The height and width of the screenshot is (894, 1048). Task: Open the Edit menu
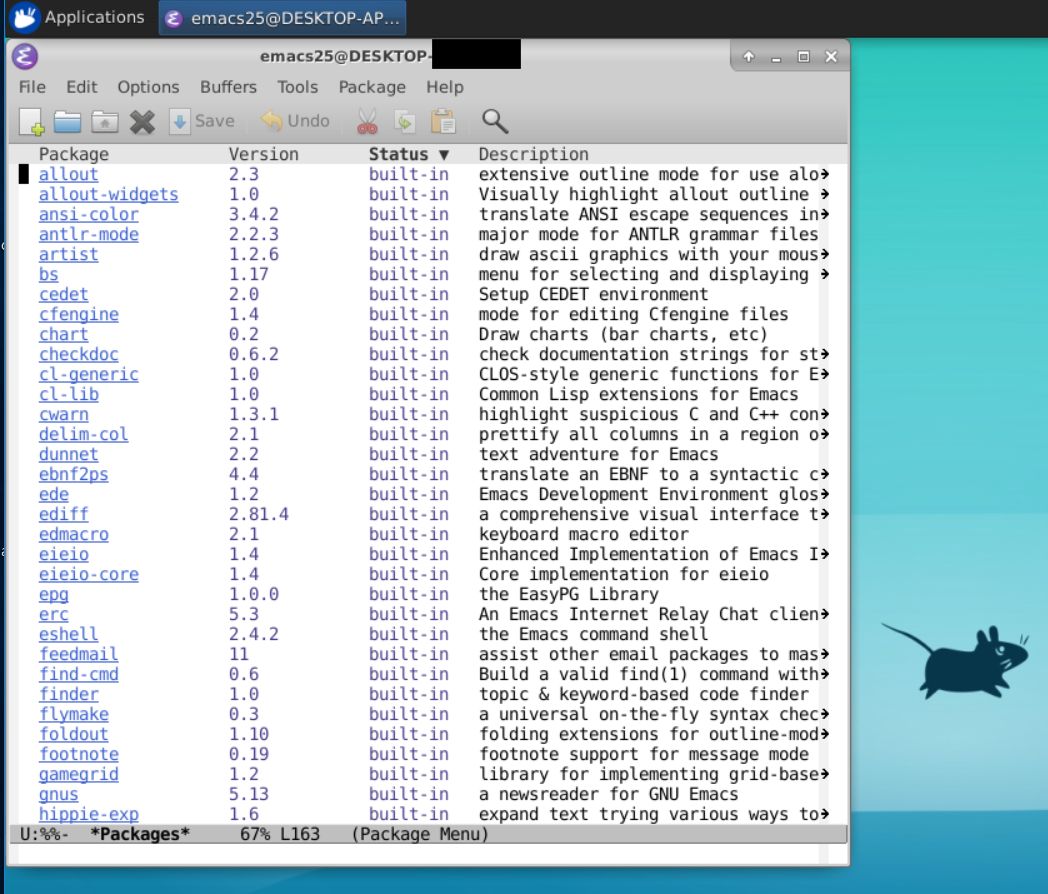tap(82, 87)
